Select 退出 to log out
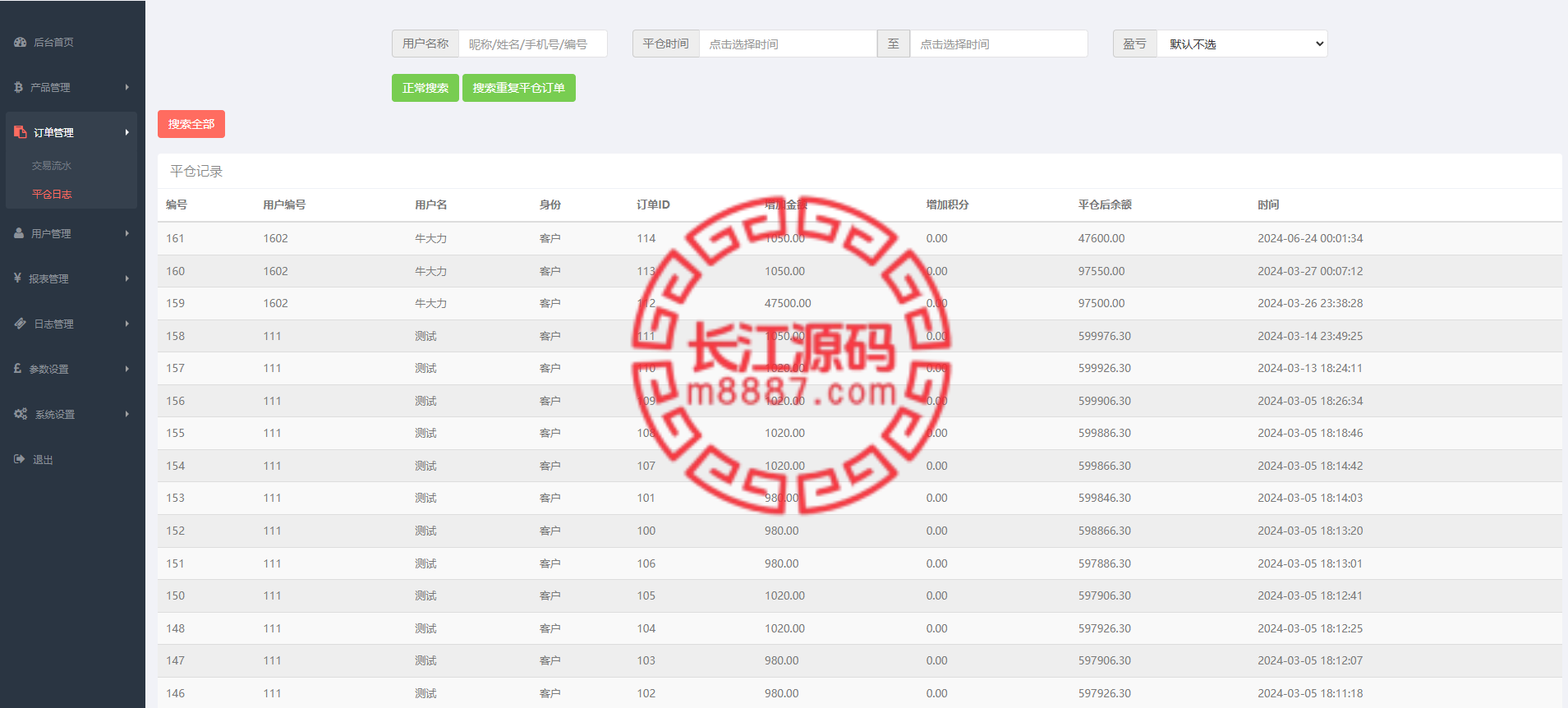Image resolution: width=1568 pixels, height=708 pixels. click(x=43, y=460)
